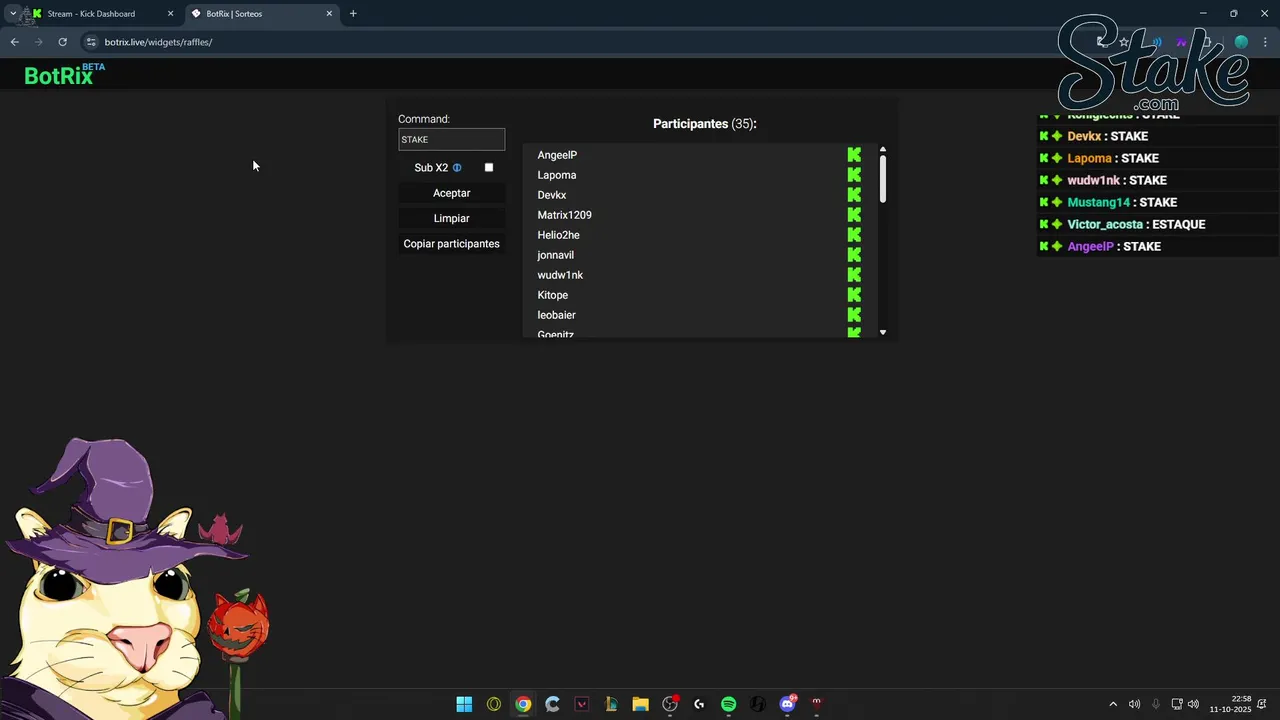Open Chrome profile avatar

(1241, 42)
